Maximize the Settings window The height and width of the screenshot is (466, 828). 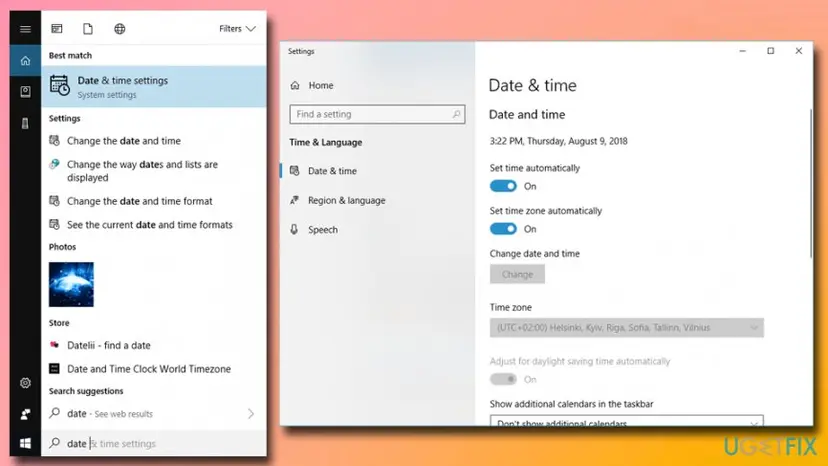(770, 51)
